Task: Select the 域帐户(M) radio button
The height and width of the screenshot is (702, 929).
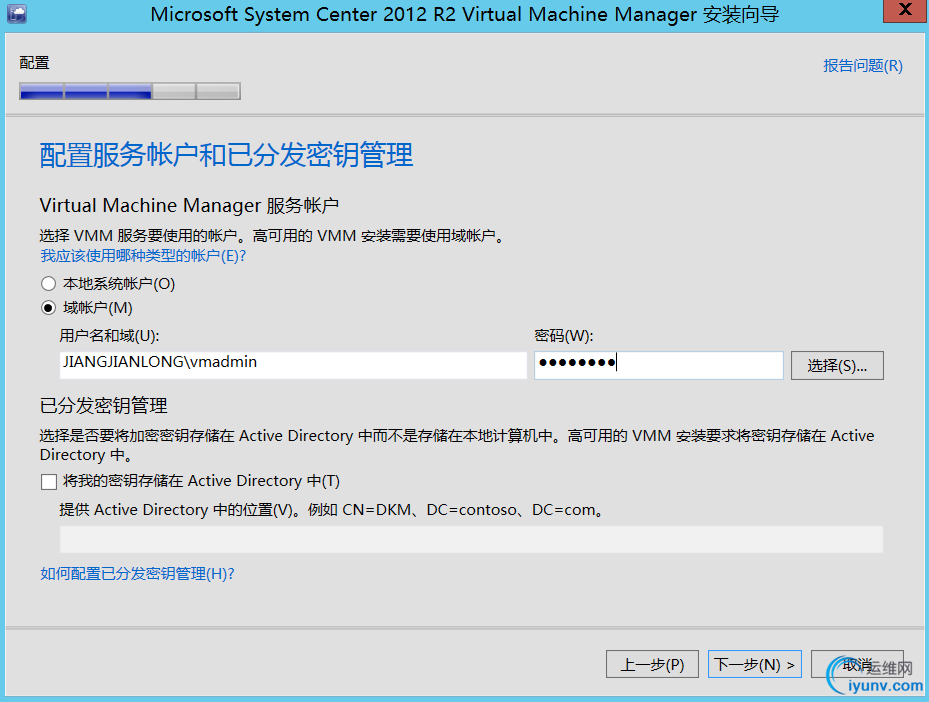Action: coord(49,308)
